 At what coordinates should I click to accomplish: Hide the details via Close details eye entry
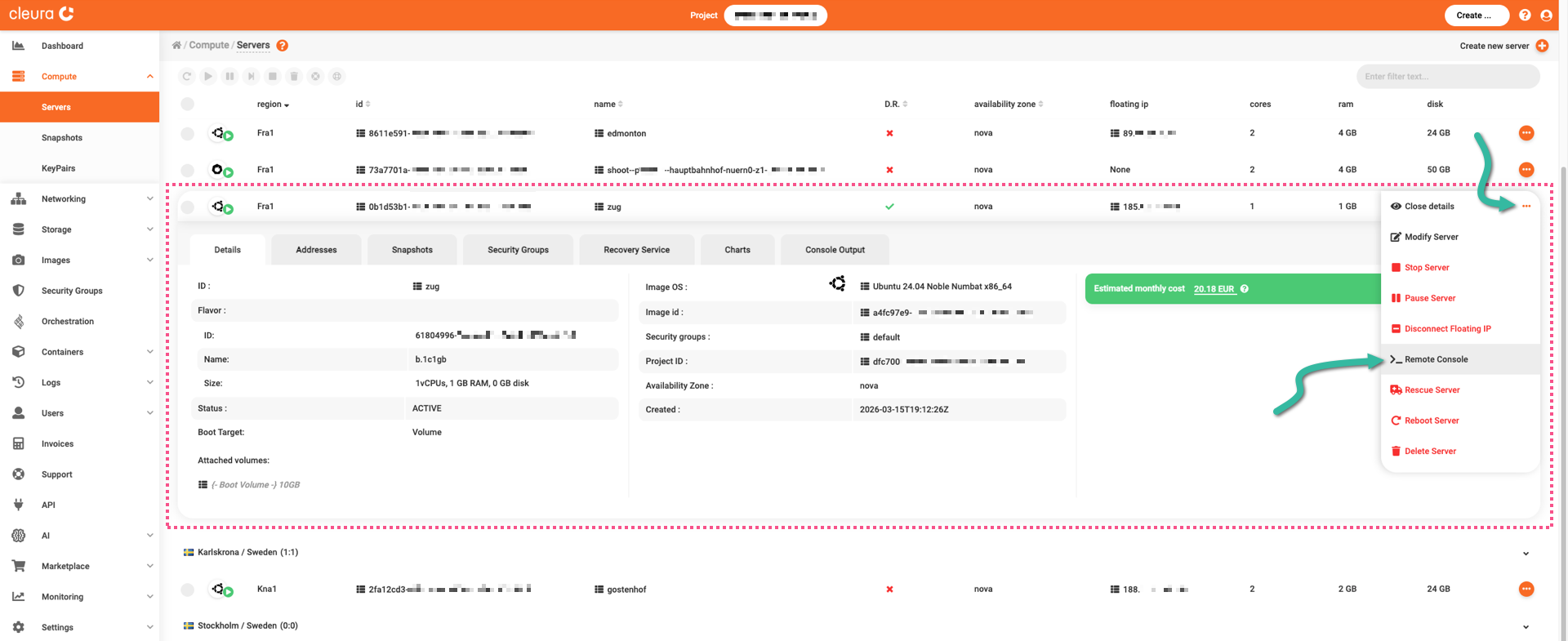coord(1423,207)
